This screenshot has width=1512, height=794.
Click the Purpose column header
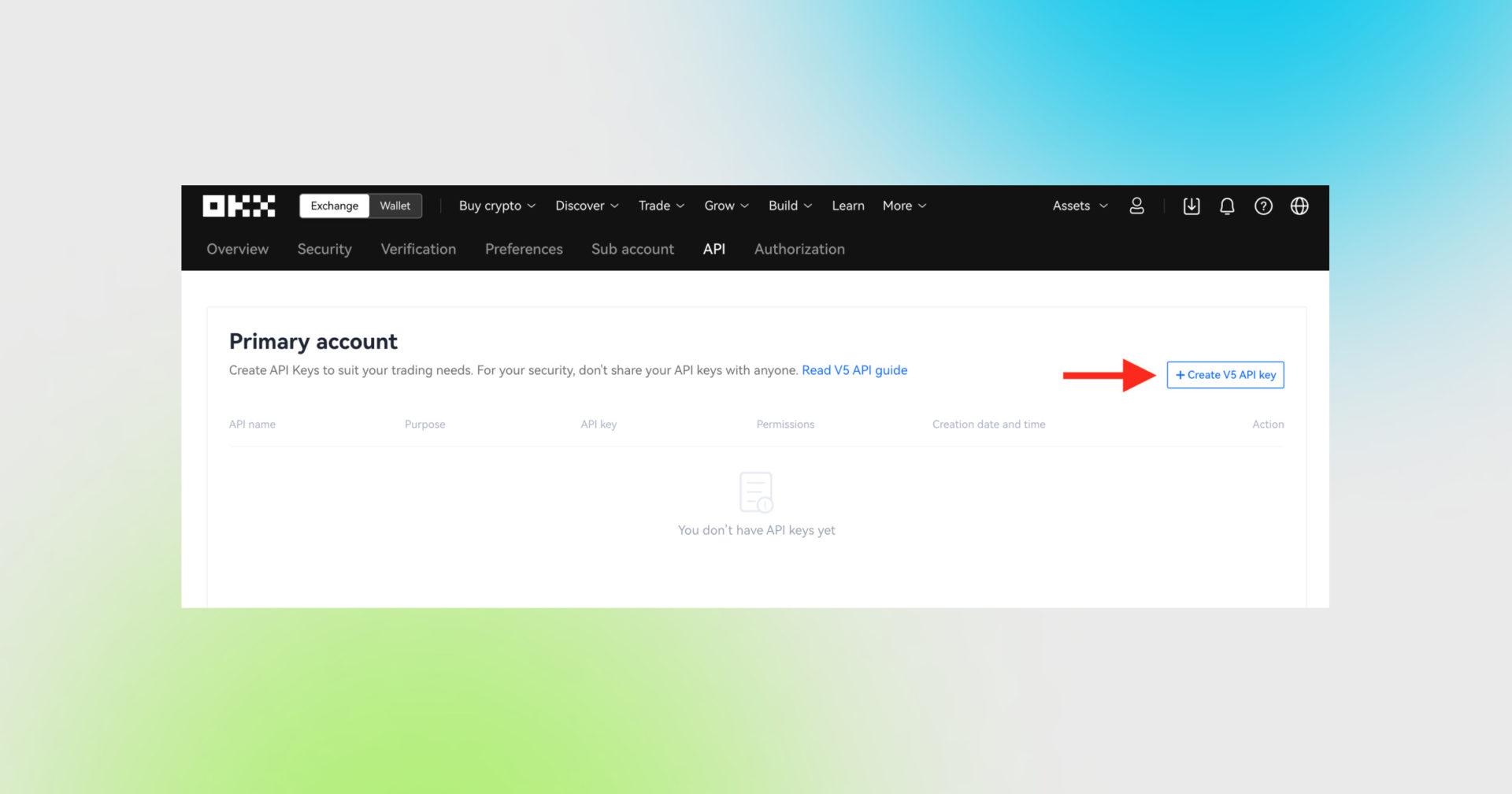424,424
